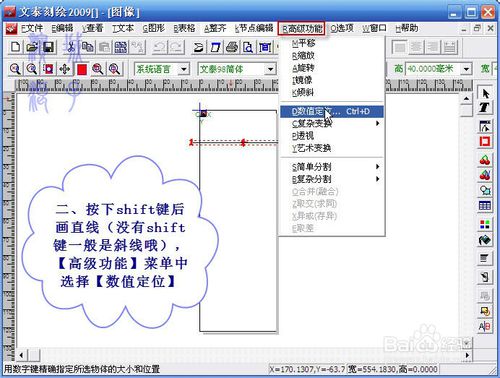
Task: Choose R缩放 from the menu
Action: pos(332,55)
